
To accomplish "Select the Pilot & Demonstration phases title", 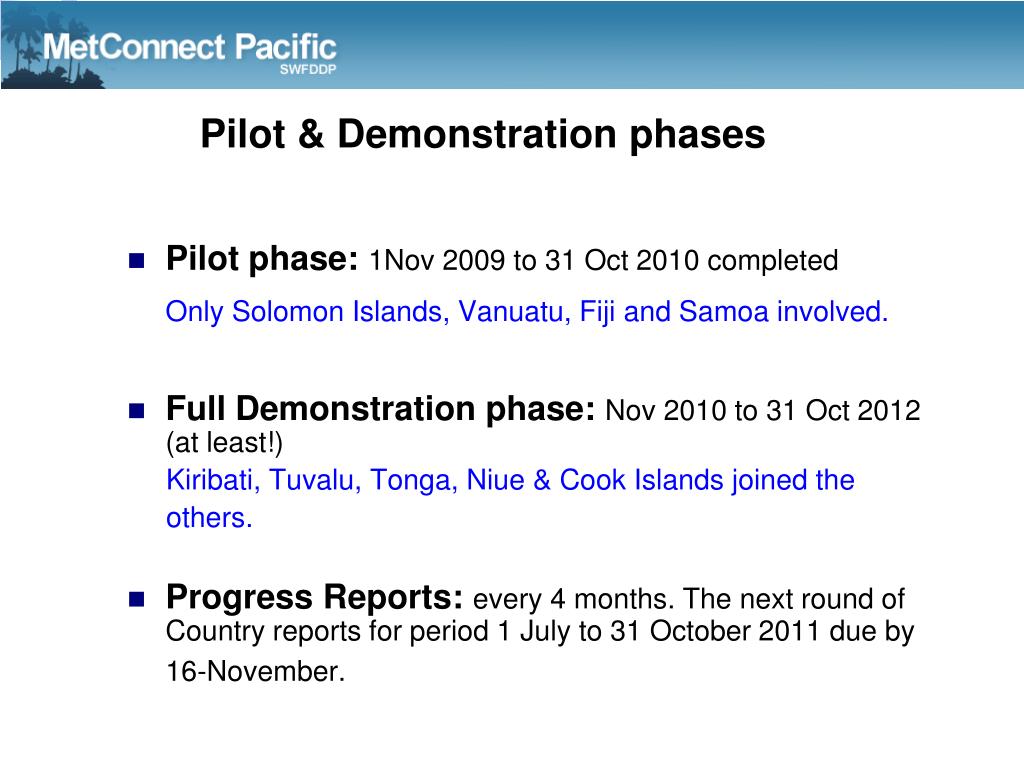I will (483, 135).
